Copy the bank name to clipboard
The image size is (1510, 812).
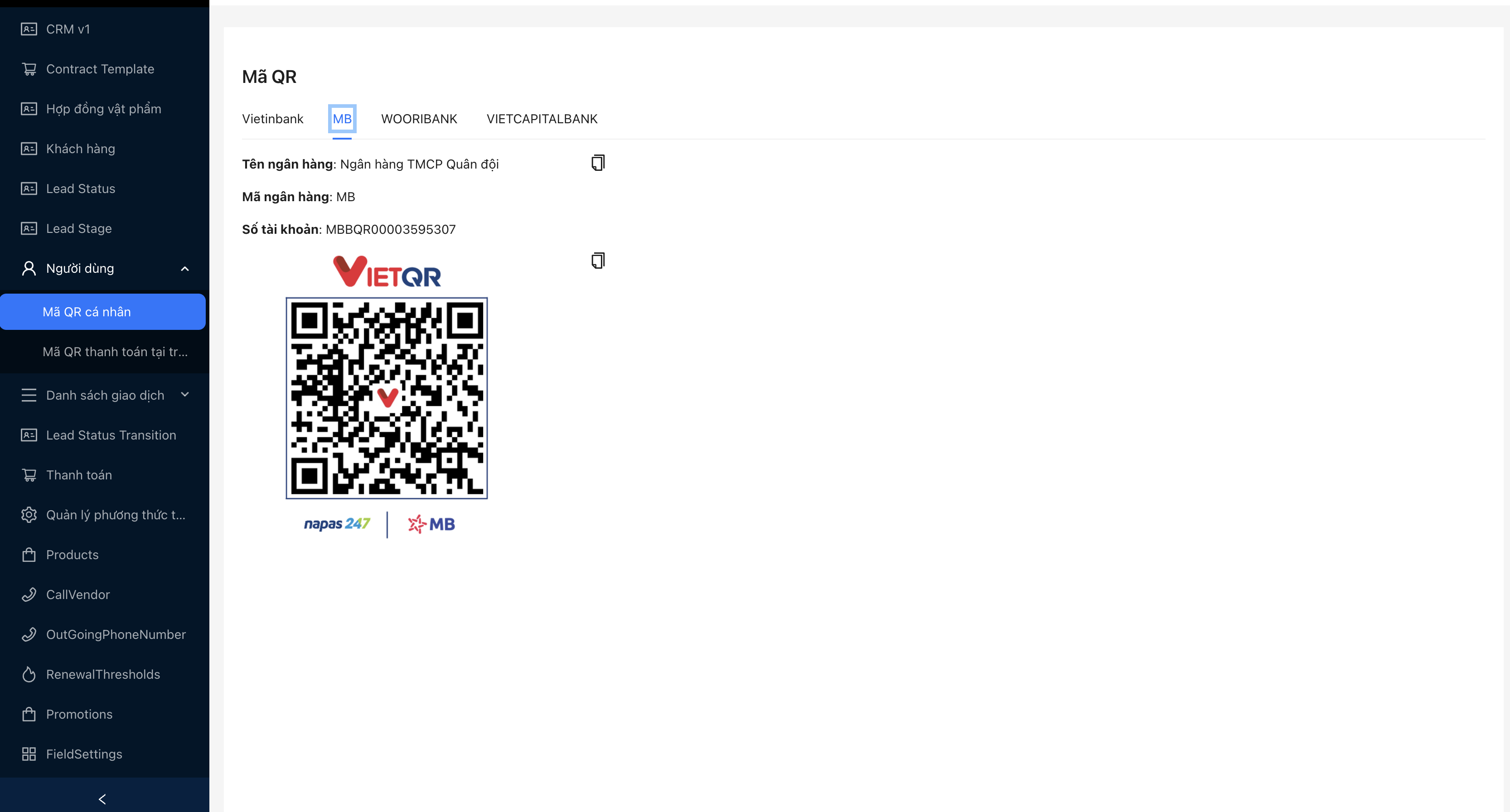[x=597, y=162]
